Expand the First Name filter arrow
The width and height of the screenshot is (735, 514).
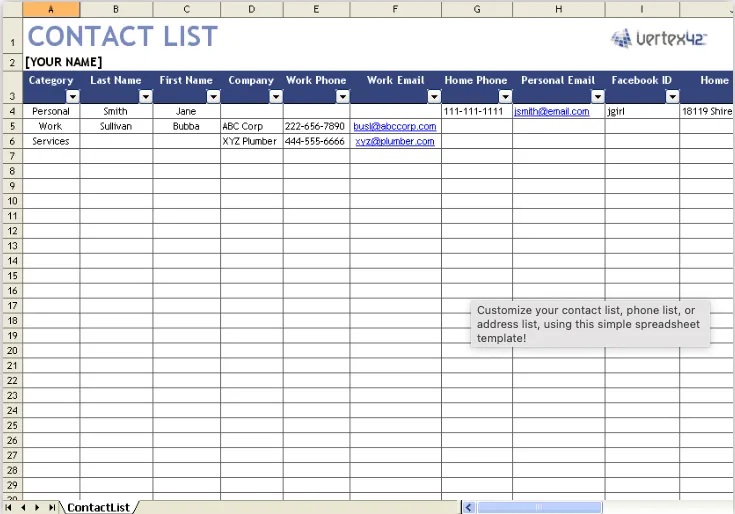pyautogui.click(x=213, y=97)
